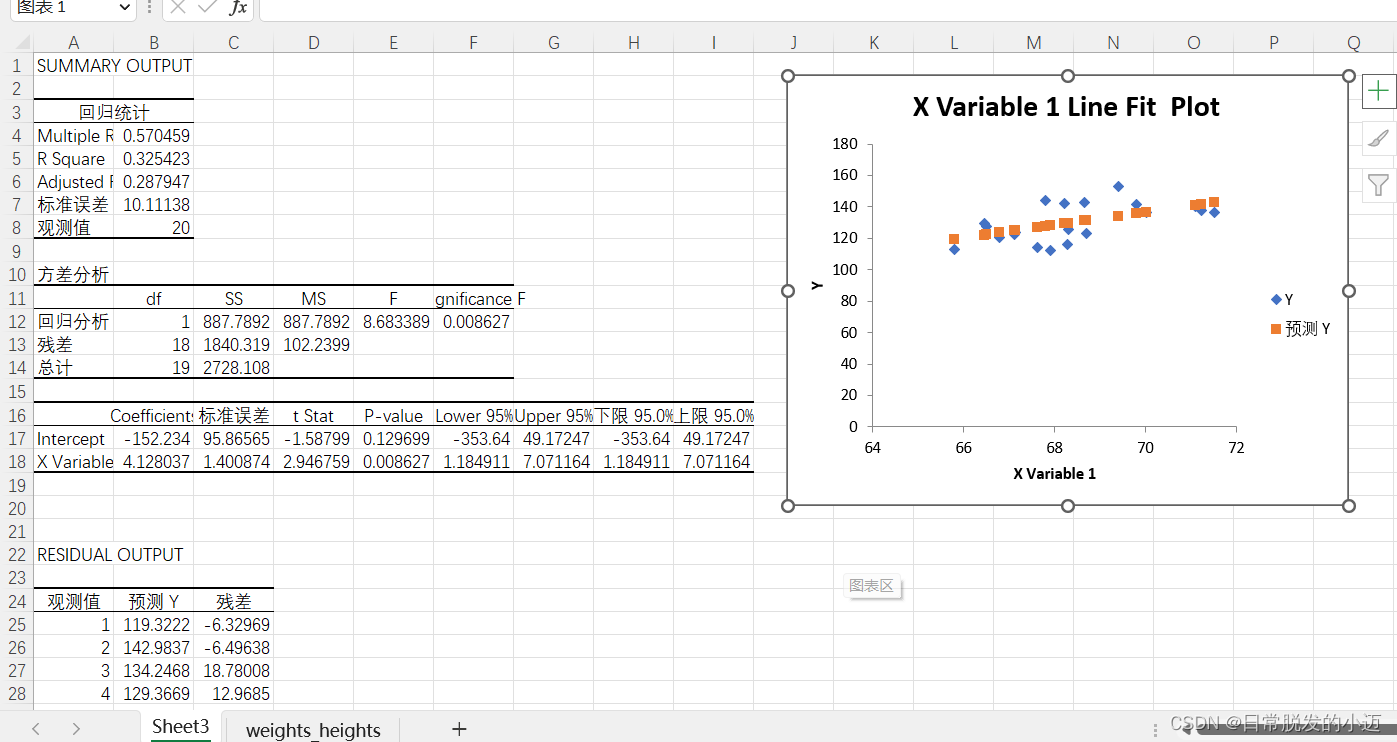Click the formula bar Enter checkmark icon
1397x742 pixels.
tap(207, 8)
